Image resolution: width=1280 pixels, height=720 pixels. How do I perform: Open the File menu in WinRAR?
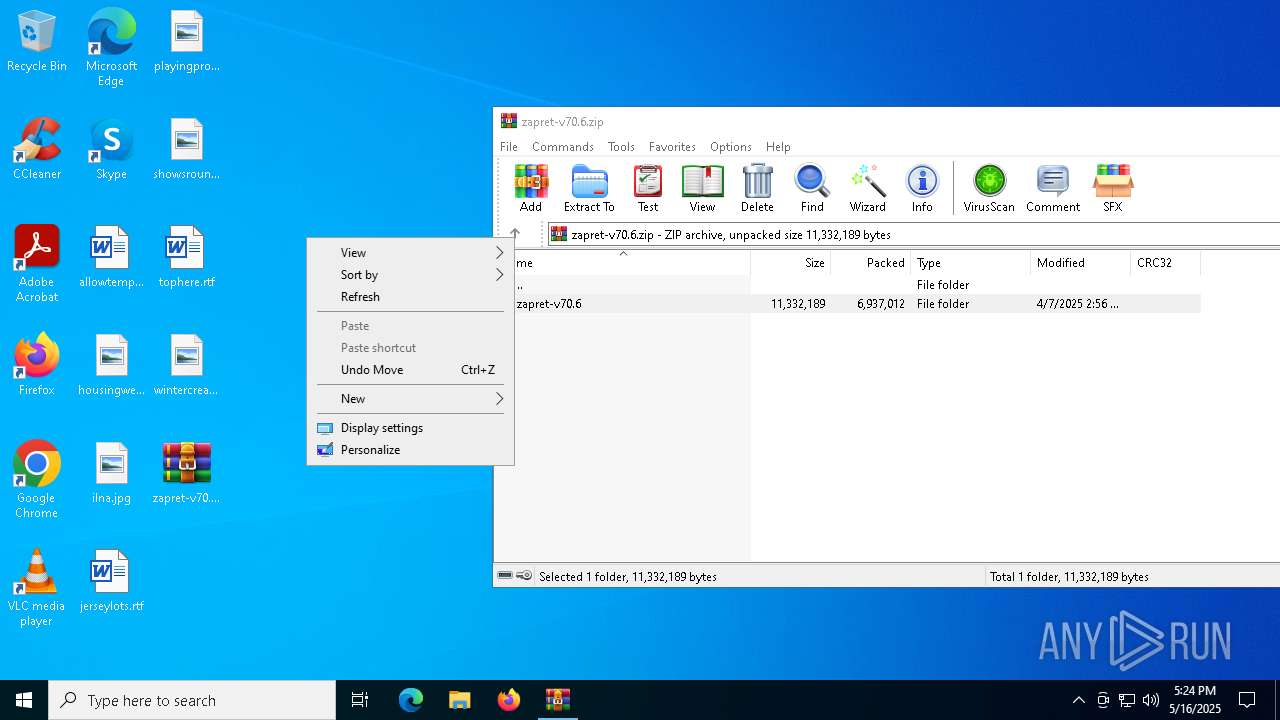(509, 146)
